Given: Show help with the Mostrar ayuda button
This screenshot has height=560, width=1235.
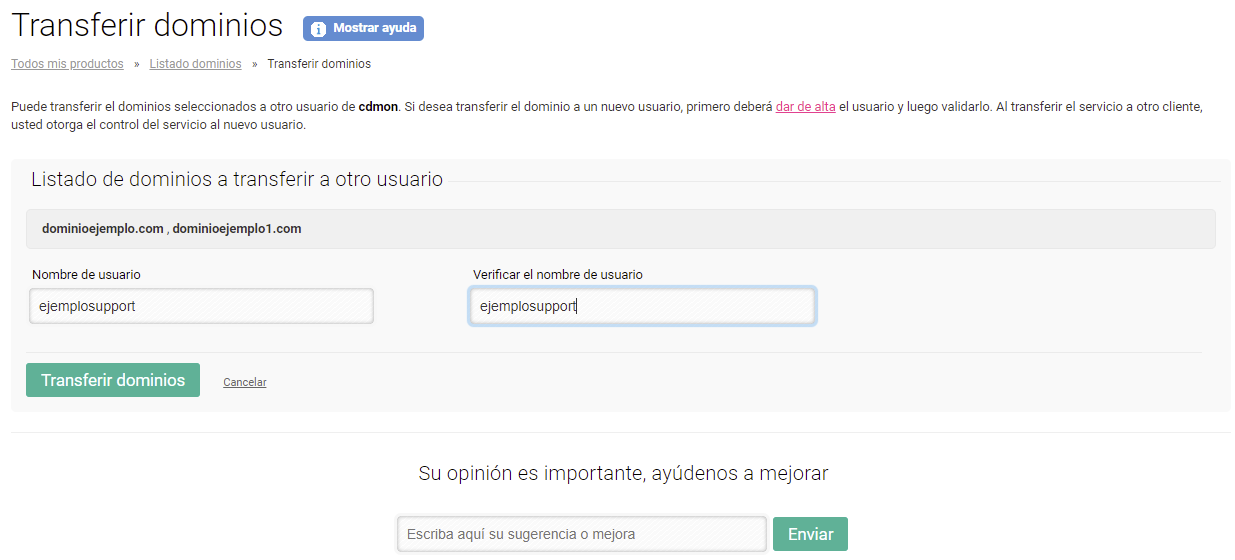Looking at the screenshot, I should (363, 28).
